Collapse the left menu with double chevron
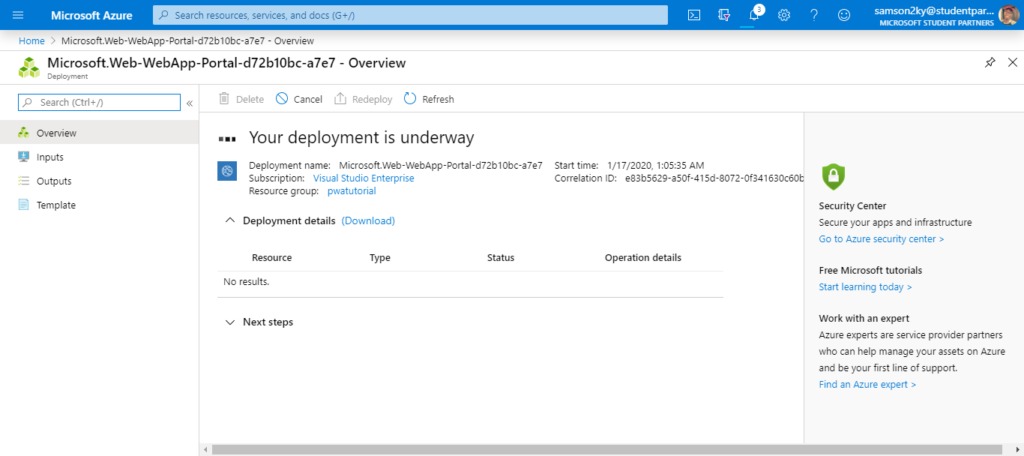1024x456 pixels. pos(189,103)
